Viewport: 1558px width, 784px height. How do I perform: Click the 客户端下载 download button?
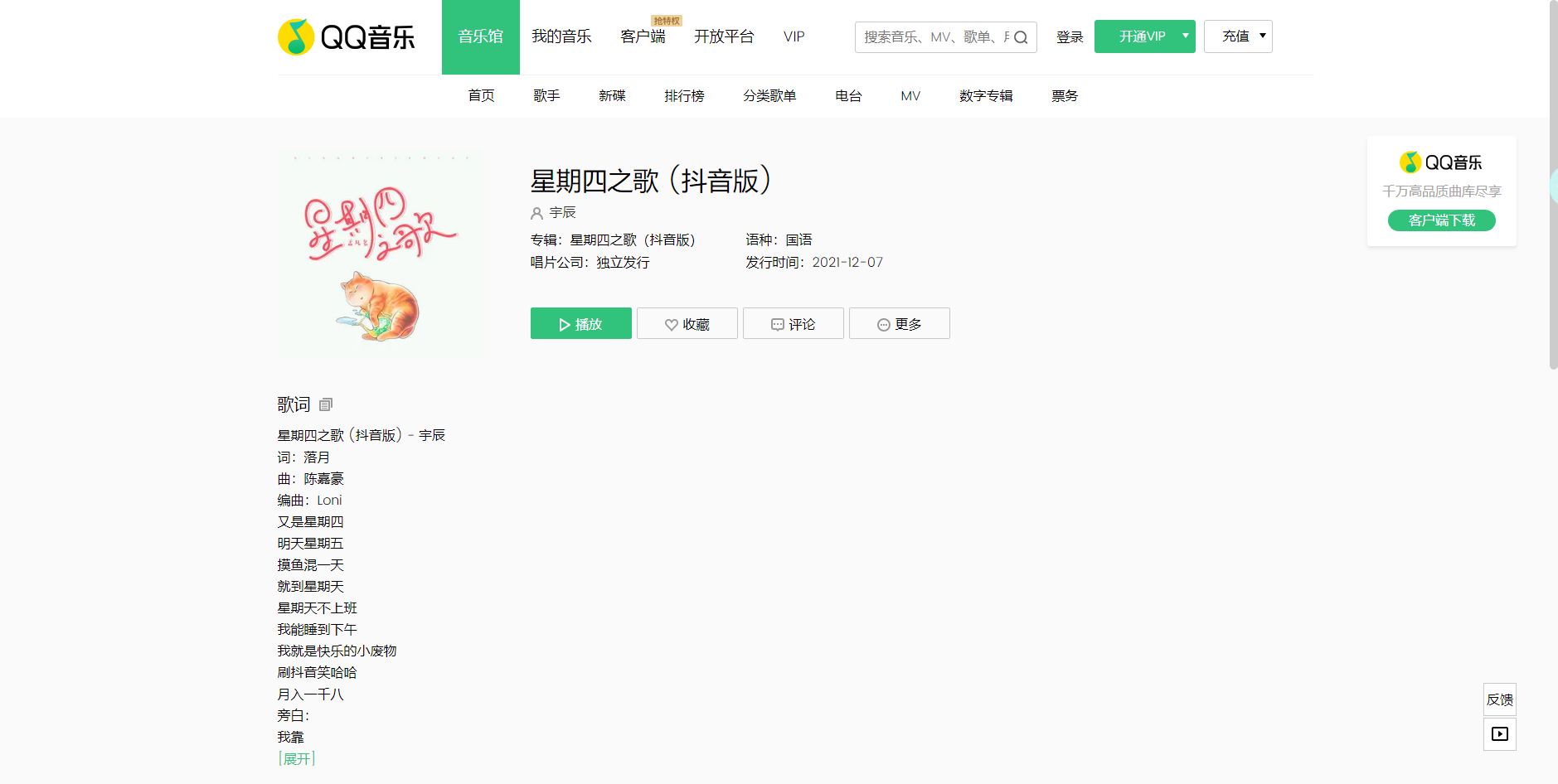tap(1441, 220)
